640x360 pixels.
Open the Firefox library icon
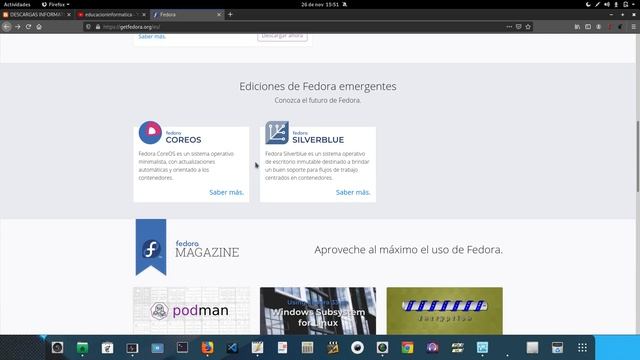pos(577,27)
